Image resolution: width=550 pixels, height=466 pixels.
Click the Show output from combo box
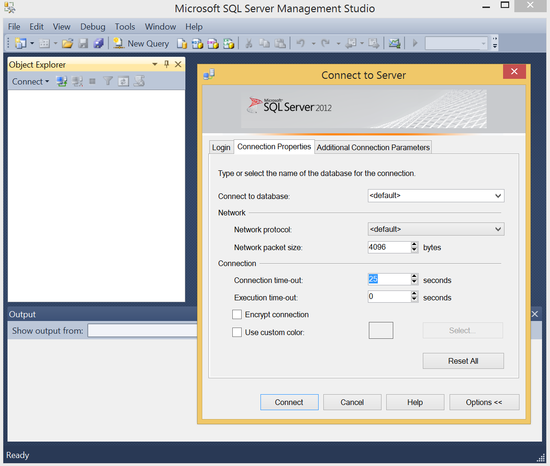(142, 330)
